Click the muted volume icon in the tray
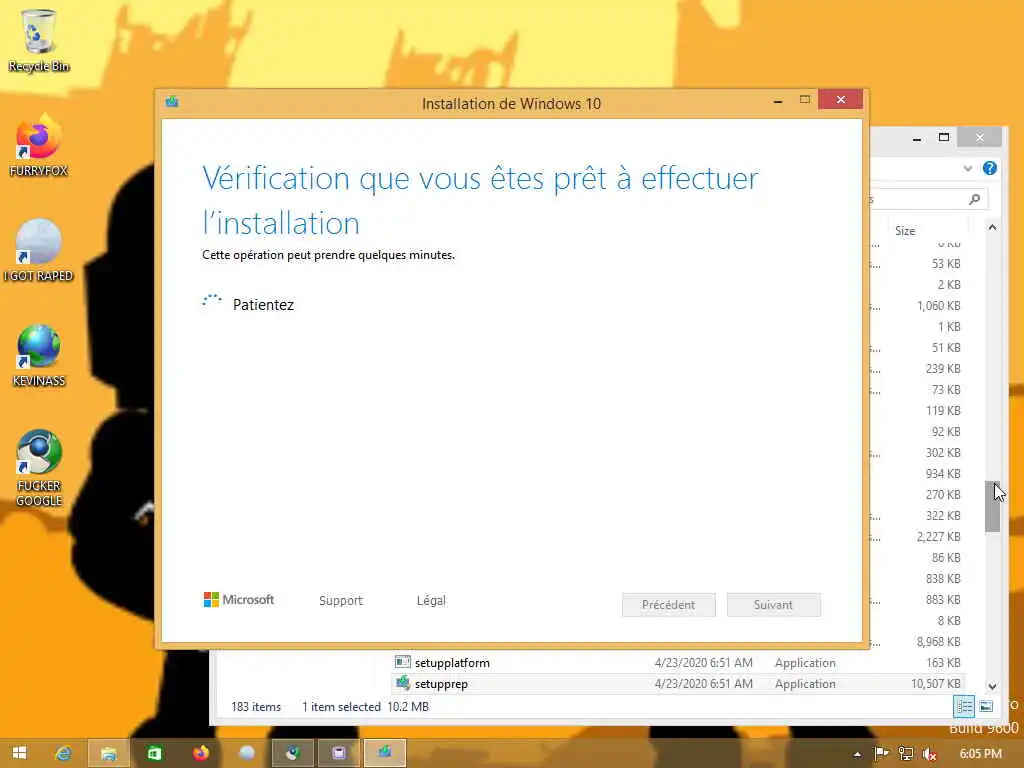 (929, 754)
